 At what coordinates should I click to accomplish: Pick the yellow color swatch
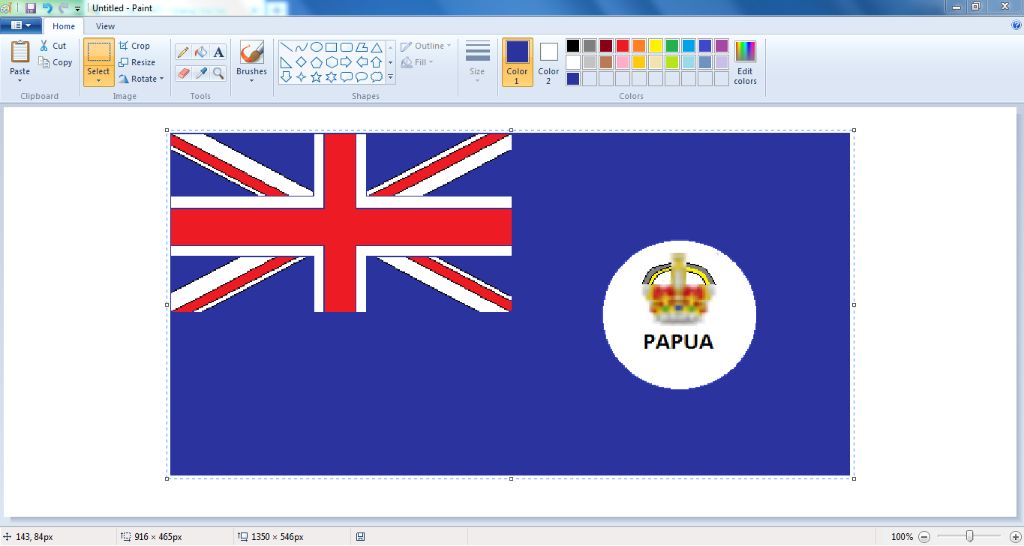(x=656, y=46)
